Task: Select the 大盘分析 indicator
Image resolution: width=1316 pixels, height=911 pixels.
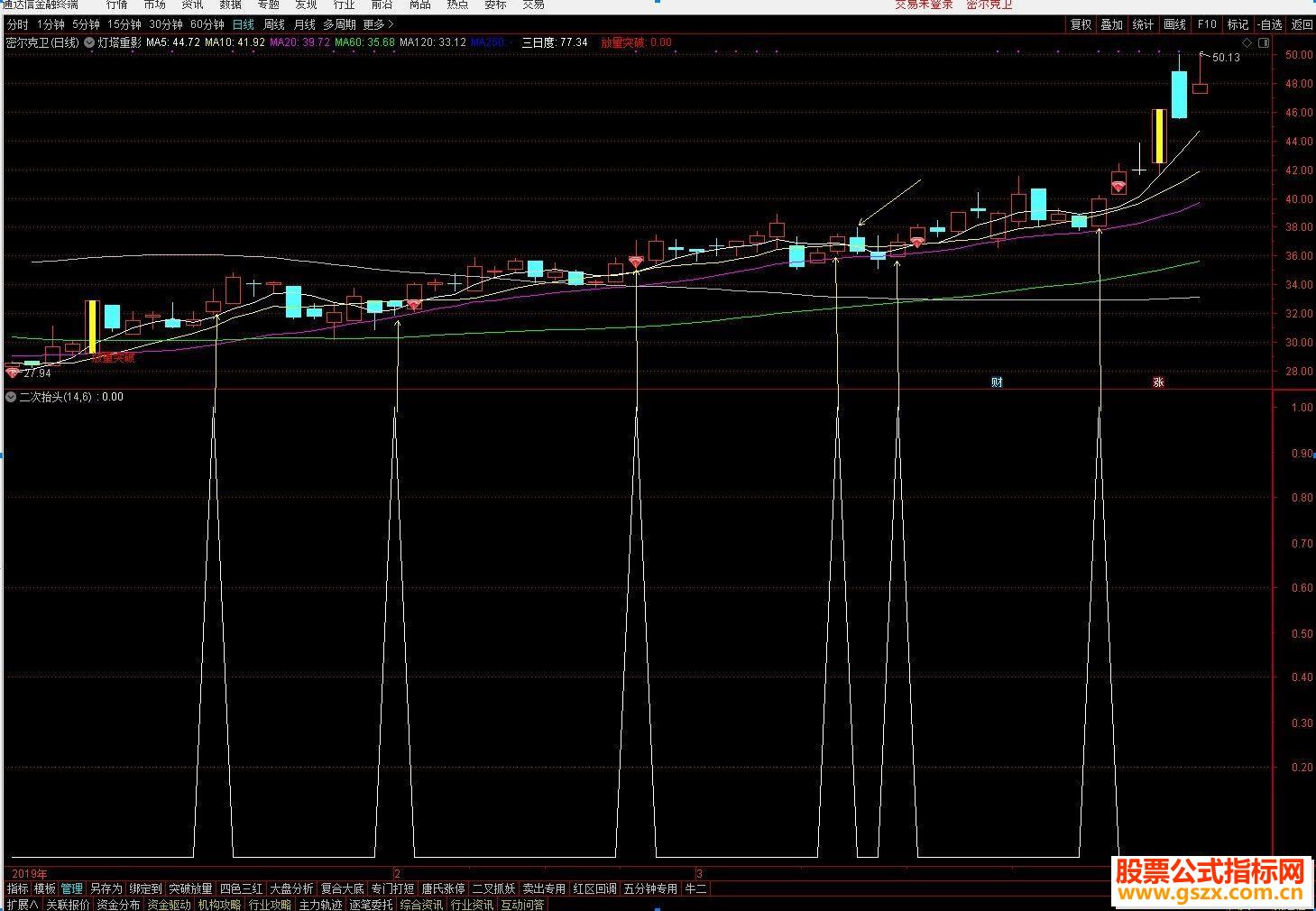Action: click(x=291, y=889)
